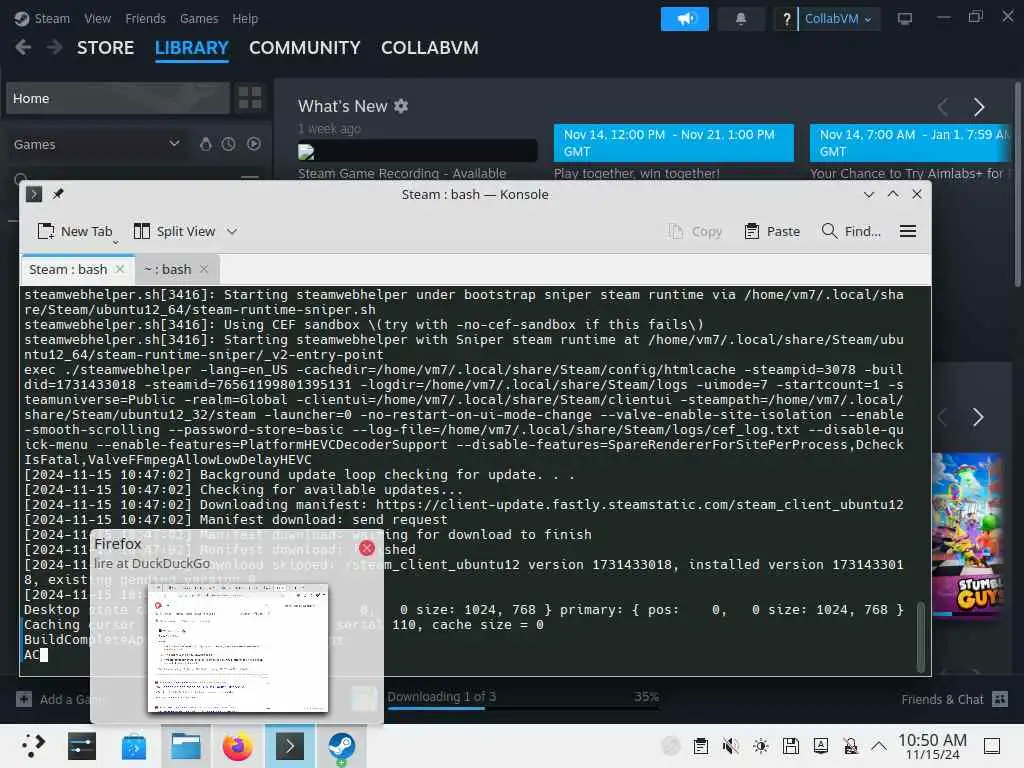The image size is (1024, 768).
Task: Click the Konsole terminal window menu icon
Action: click(34, 194)
